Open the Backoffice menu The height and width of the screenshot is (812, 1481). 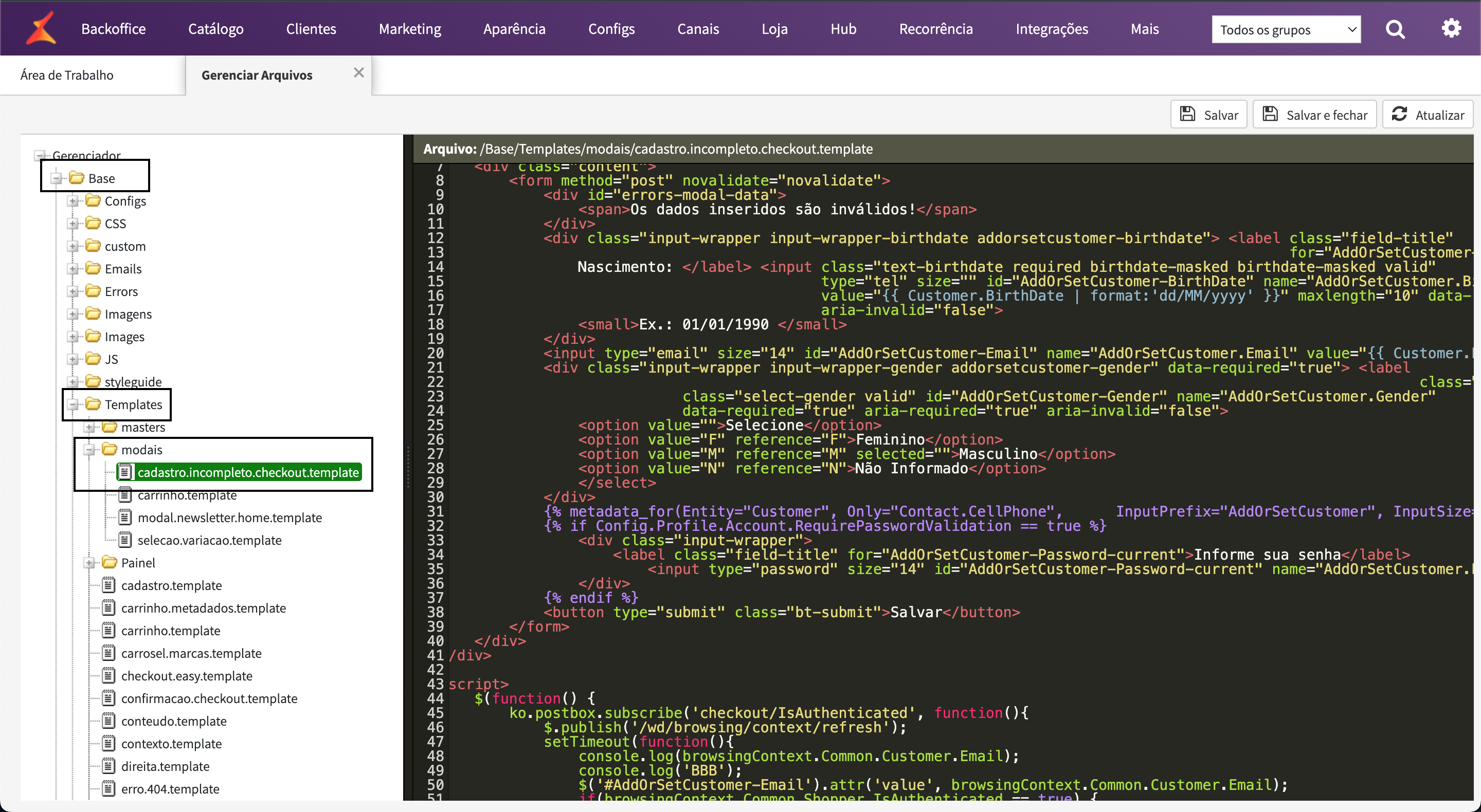coord(113,29)
